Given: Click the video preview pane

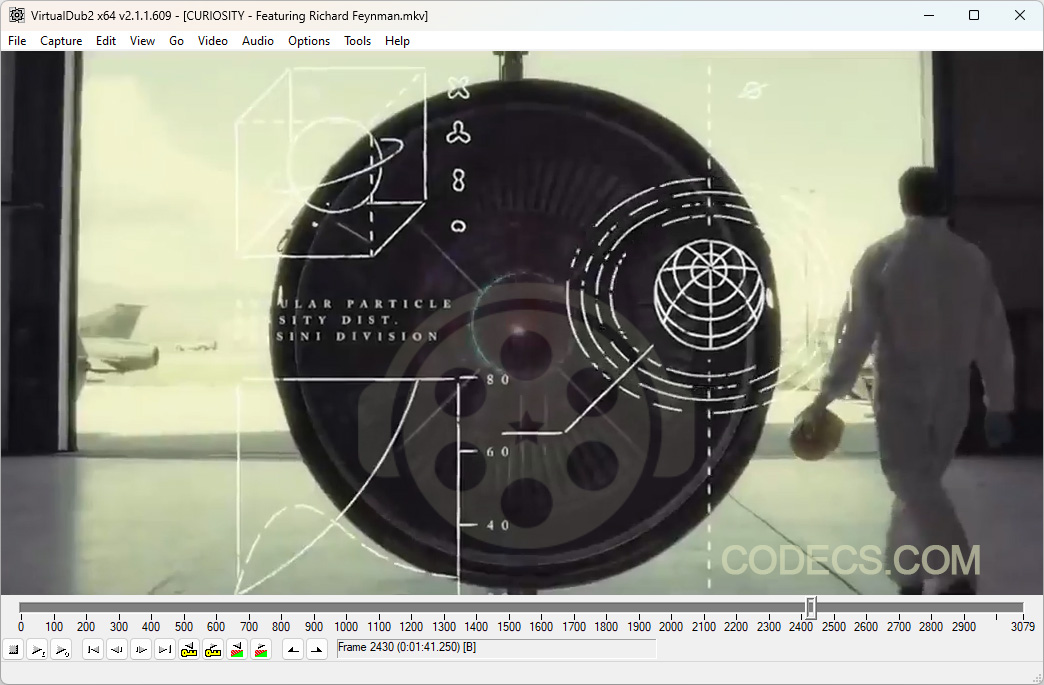Looking at the screenshot, I should click(522, 323).
